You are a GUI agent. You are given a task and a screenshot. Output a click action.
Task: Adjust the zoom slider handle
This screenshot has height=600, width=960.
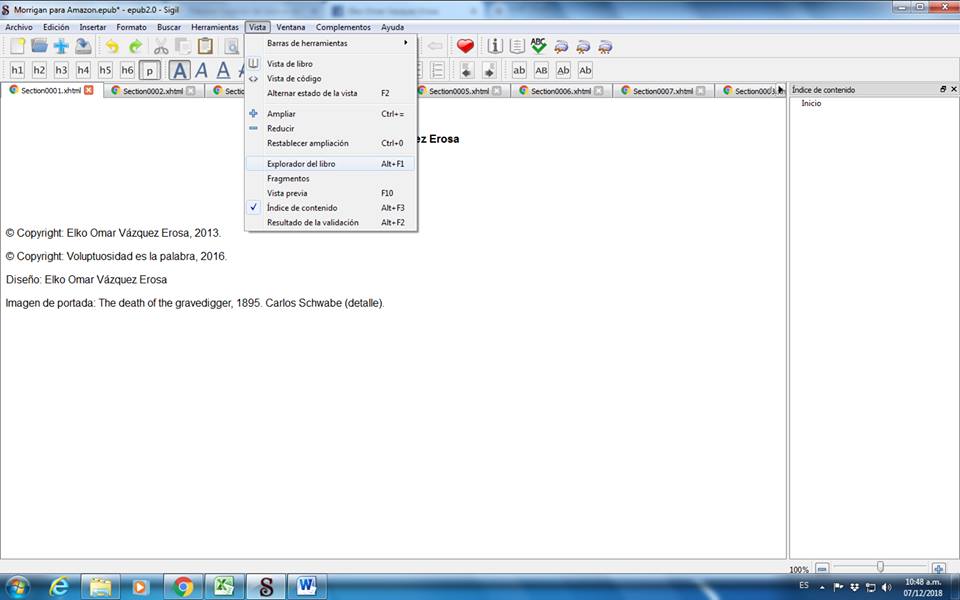tap(880, 568)
